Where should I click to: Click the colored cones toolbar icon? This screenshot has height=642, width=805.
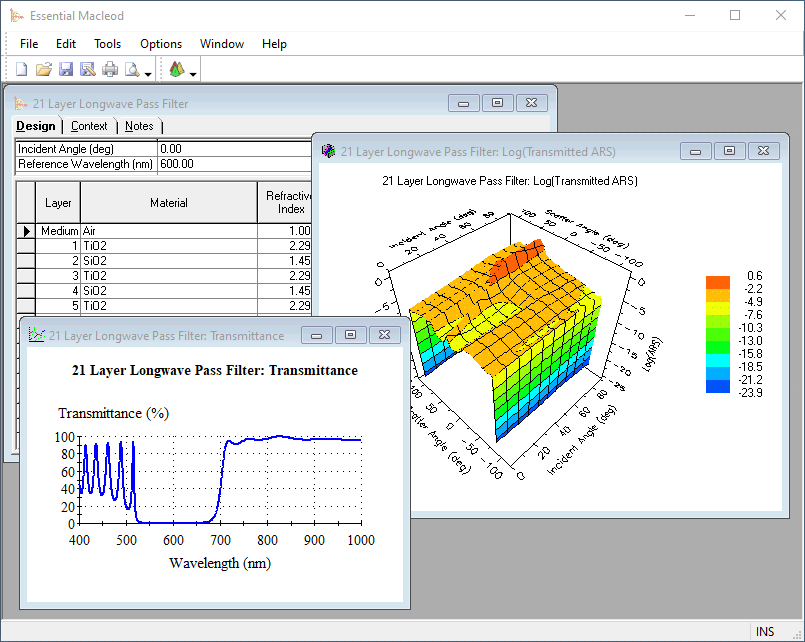[176, 69]
